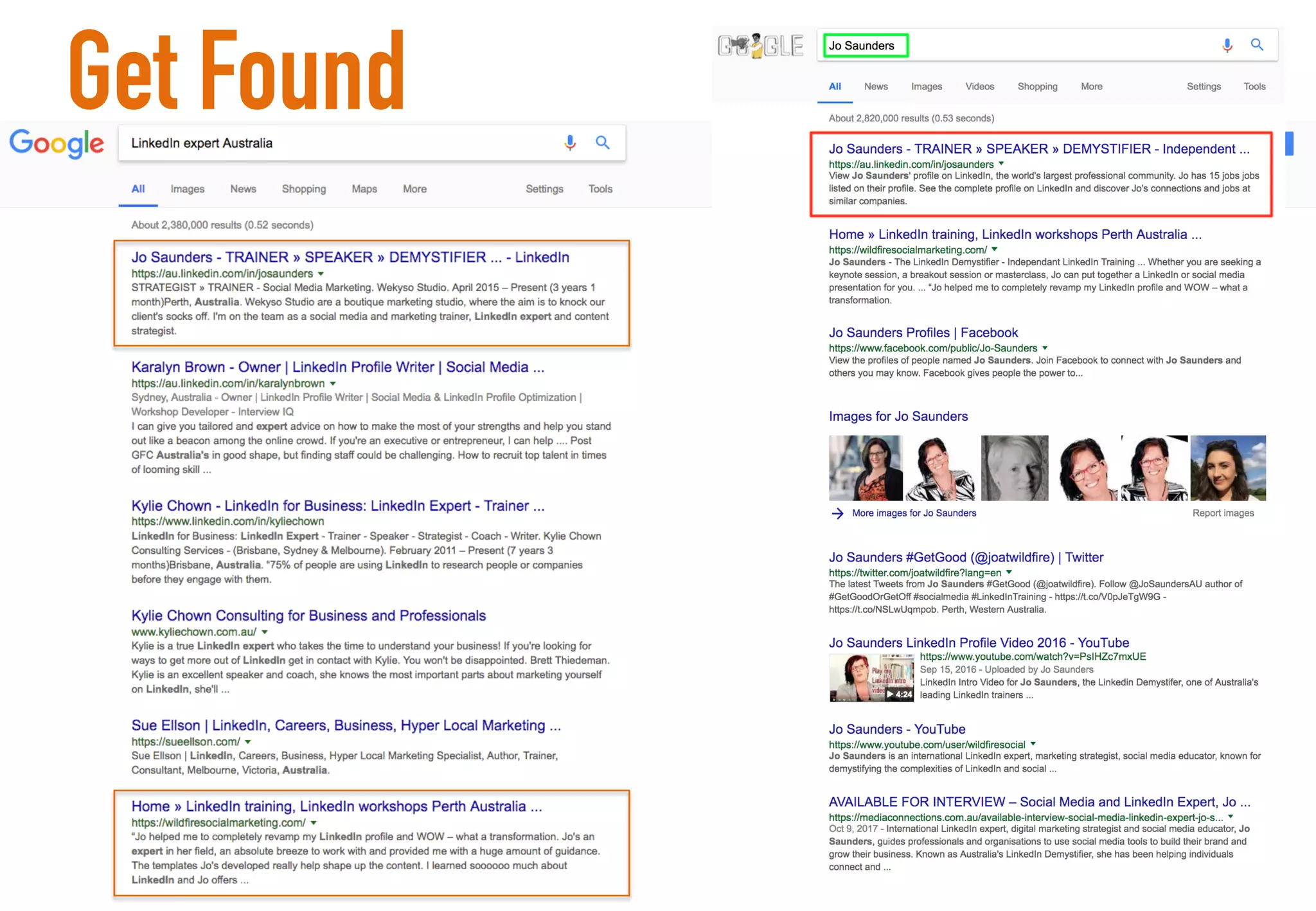The height and width of the screenshot is (911, 1316).
Task: Click Report images link
Action: (1223, 513)
